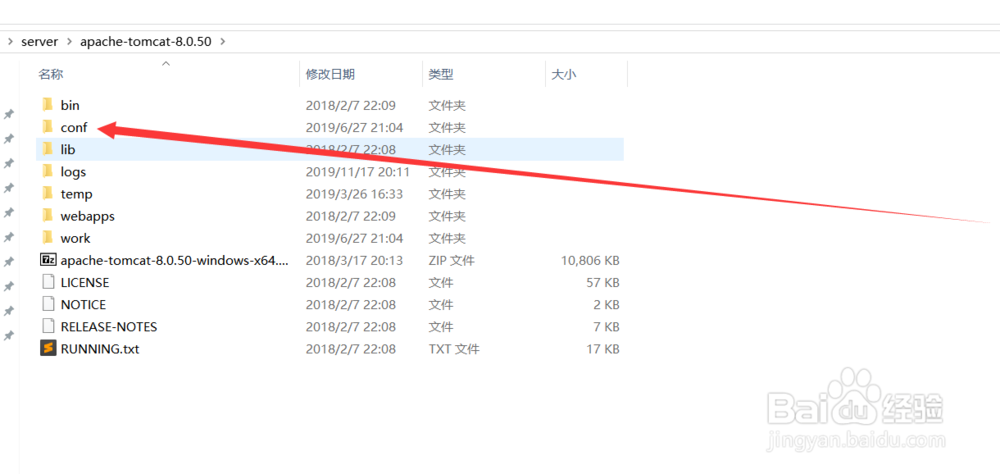
Task: Open the bin folder icon
Action: tap(47, 105)
